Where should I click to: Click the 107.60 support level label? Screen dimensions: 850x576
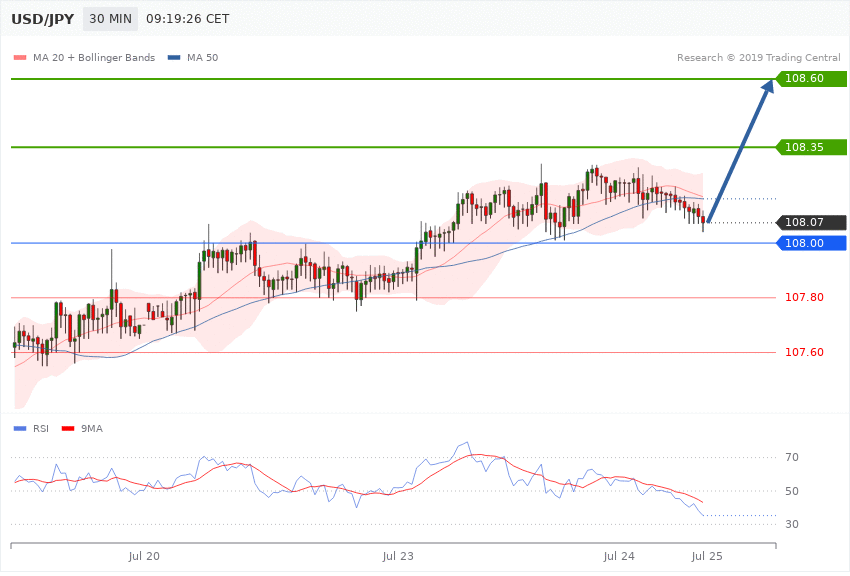point(804,352)
